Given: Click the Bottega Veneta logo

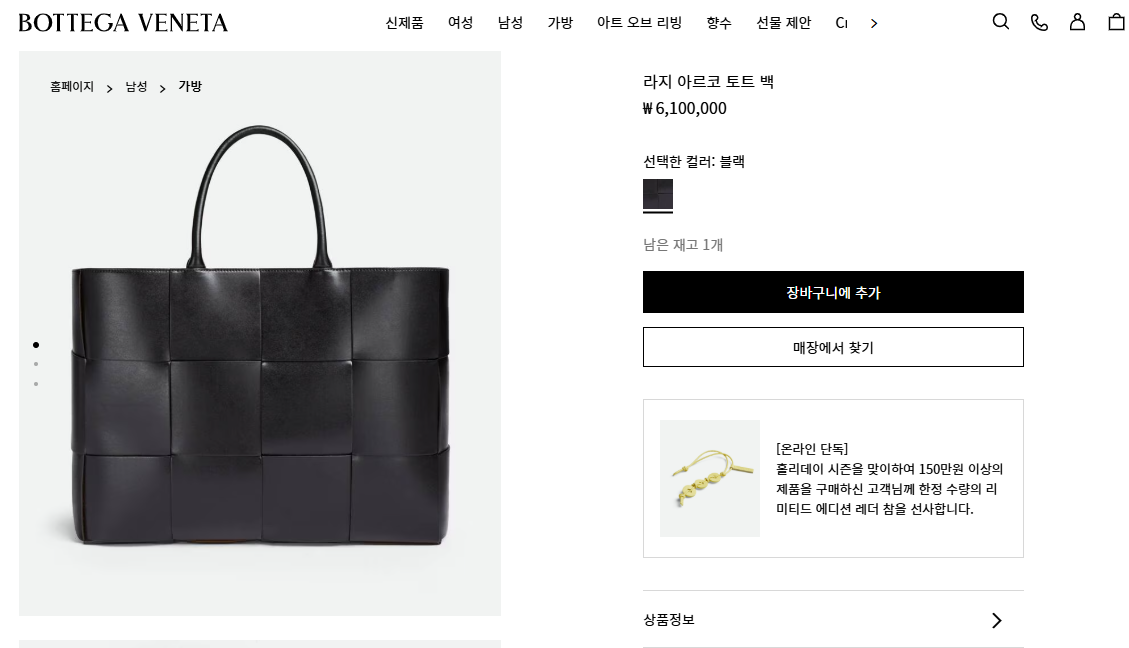Looking at the screenshot, I should click(x=123, y=23).
